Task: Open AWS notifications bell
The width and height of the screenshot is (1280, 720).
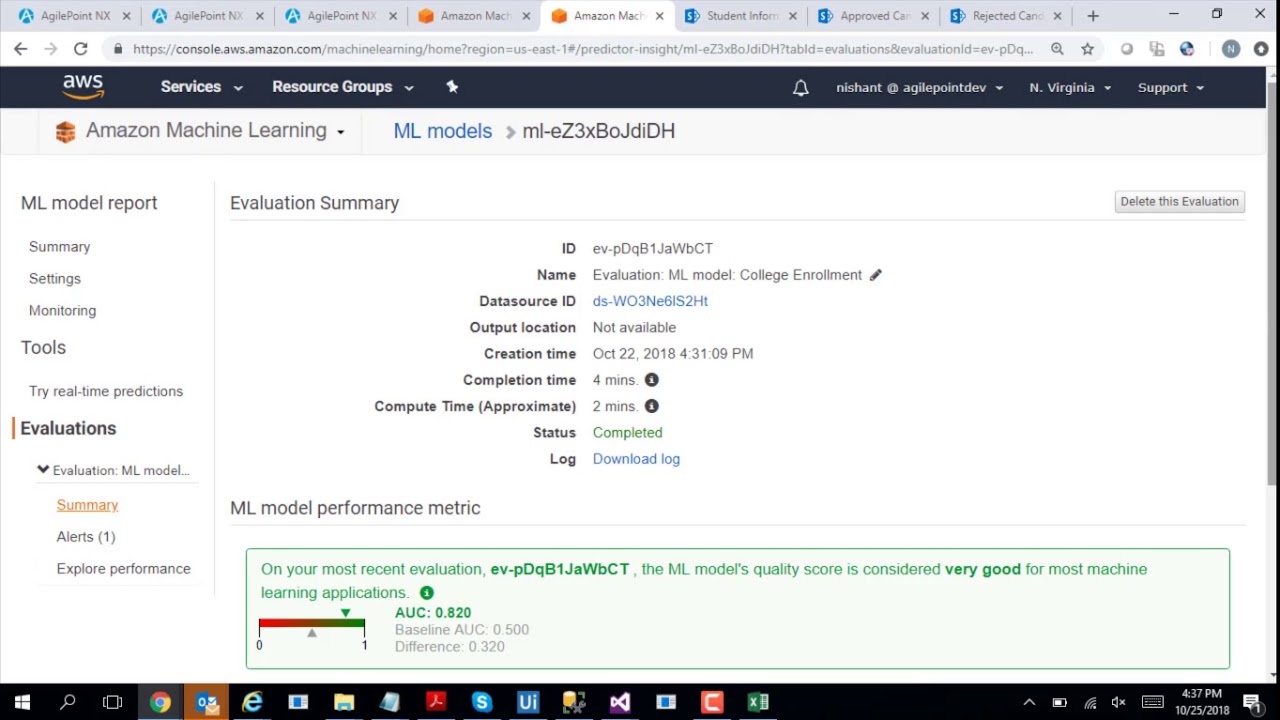Action: click(x=800, y=88)
